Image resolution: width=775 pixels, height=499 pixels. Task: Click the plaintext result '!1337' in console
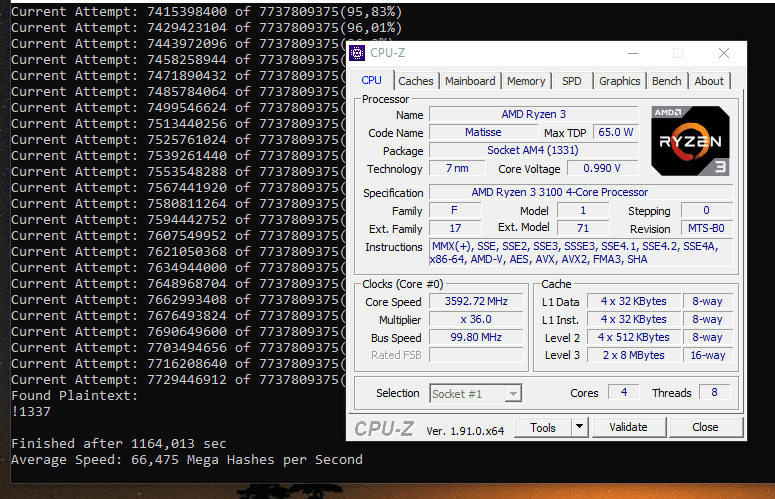point(31,412)
